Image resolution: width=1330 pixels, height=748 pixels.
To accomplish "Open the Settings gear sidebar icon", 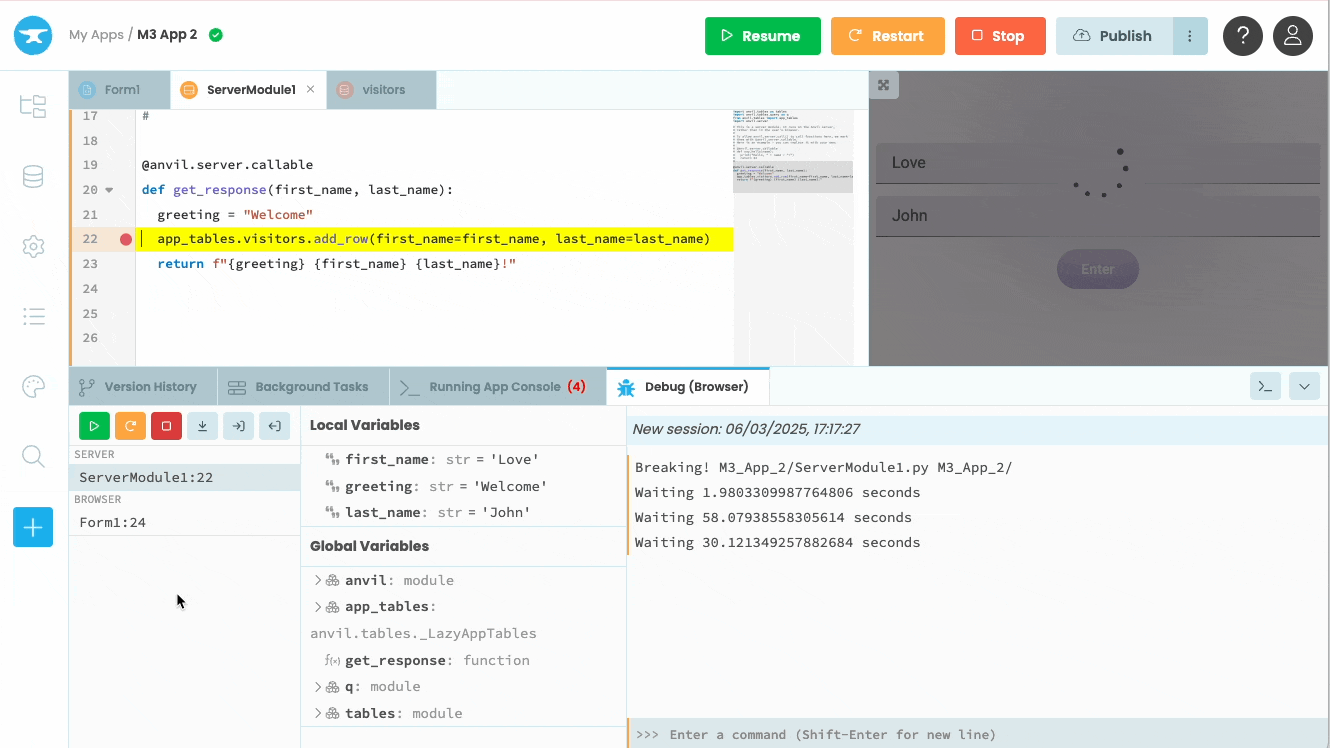I will click(x=33, y=246).
